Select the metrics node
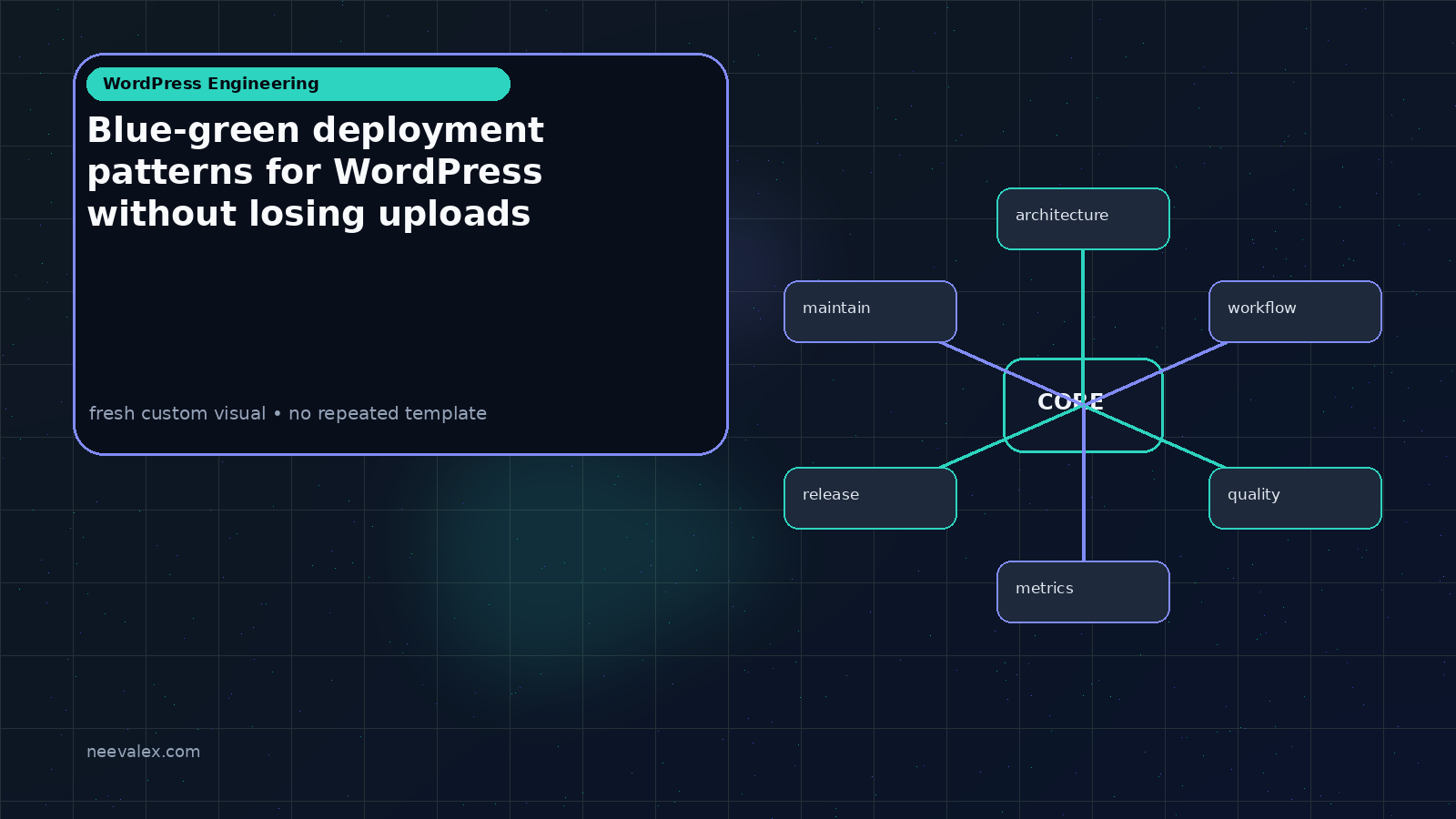Image resolution: width=1456 pixels, height=819 pixels. (x=1083, y=591)
